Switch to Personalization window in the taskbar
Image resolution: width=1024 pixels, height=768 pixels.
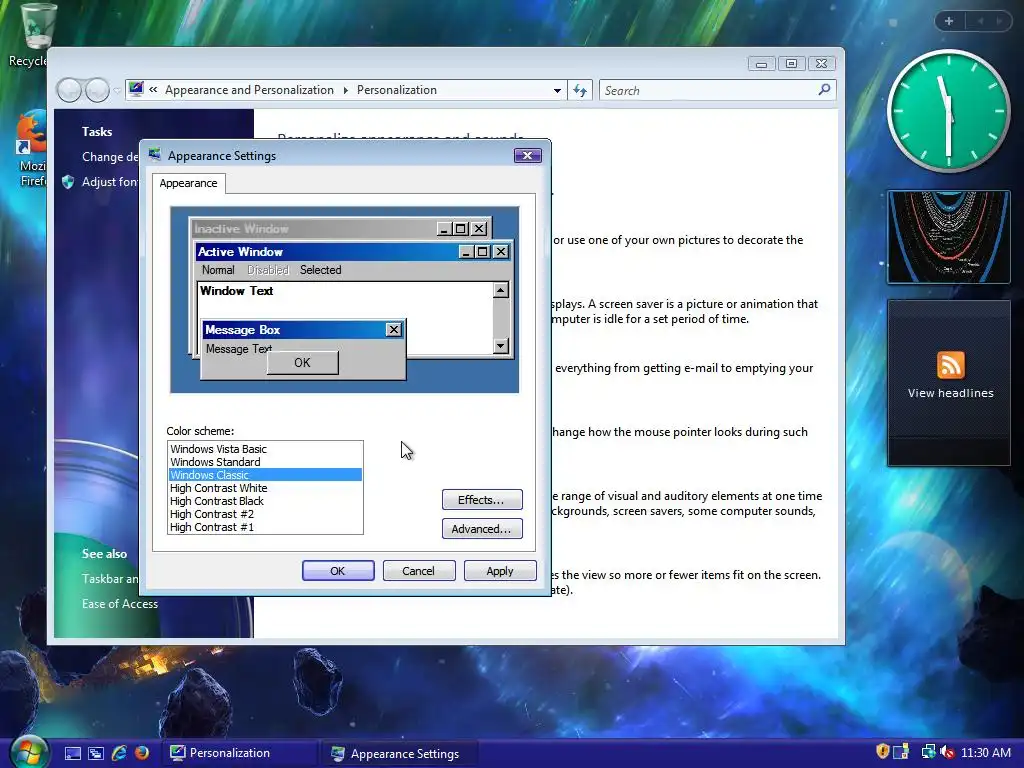pos(239,753)
